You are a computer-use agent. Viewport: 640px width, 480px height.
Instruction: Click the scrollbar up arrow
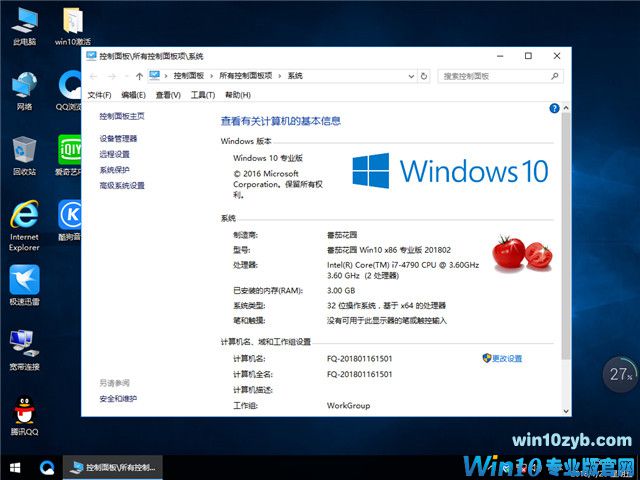566,108
